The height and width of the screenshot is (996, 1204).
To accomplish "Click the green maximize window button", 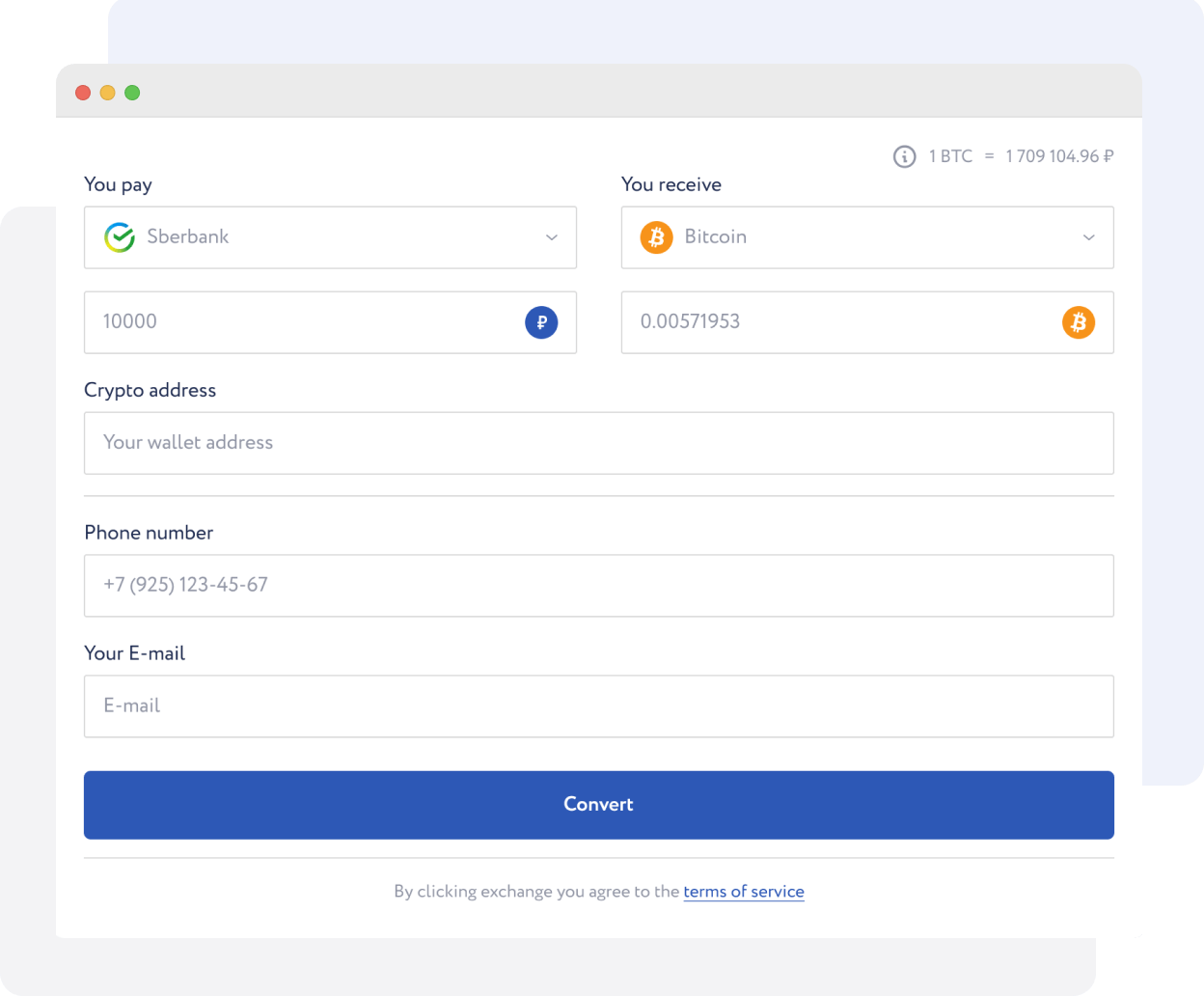I will (x=132, y=93).
